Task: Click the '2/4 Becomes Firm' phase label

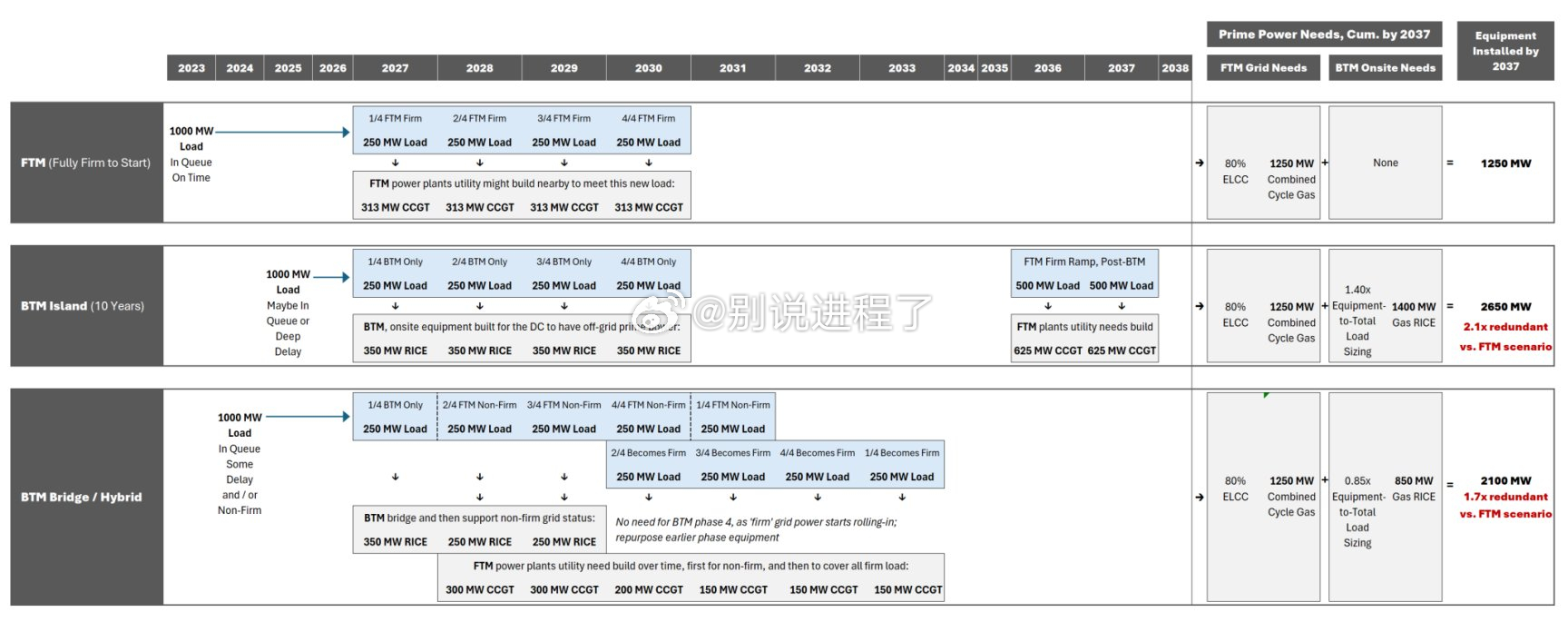Action: tap(648, 453)
